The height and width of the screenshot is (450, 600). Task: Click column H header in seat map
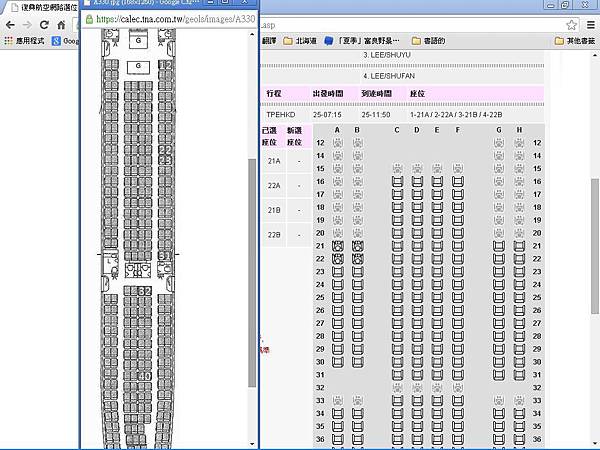pyautogui.click(x=519, y=130)
